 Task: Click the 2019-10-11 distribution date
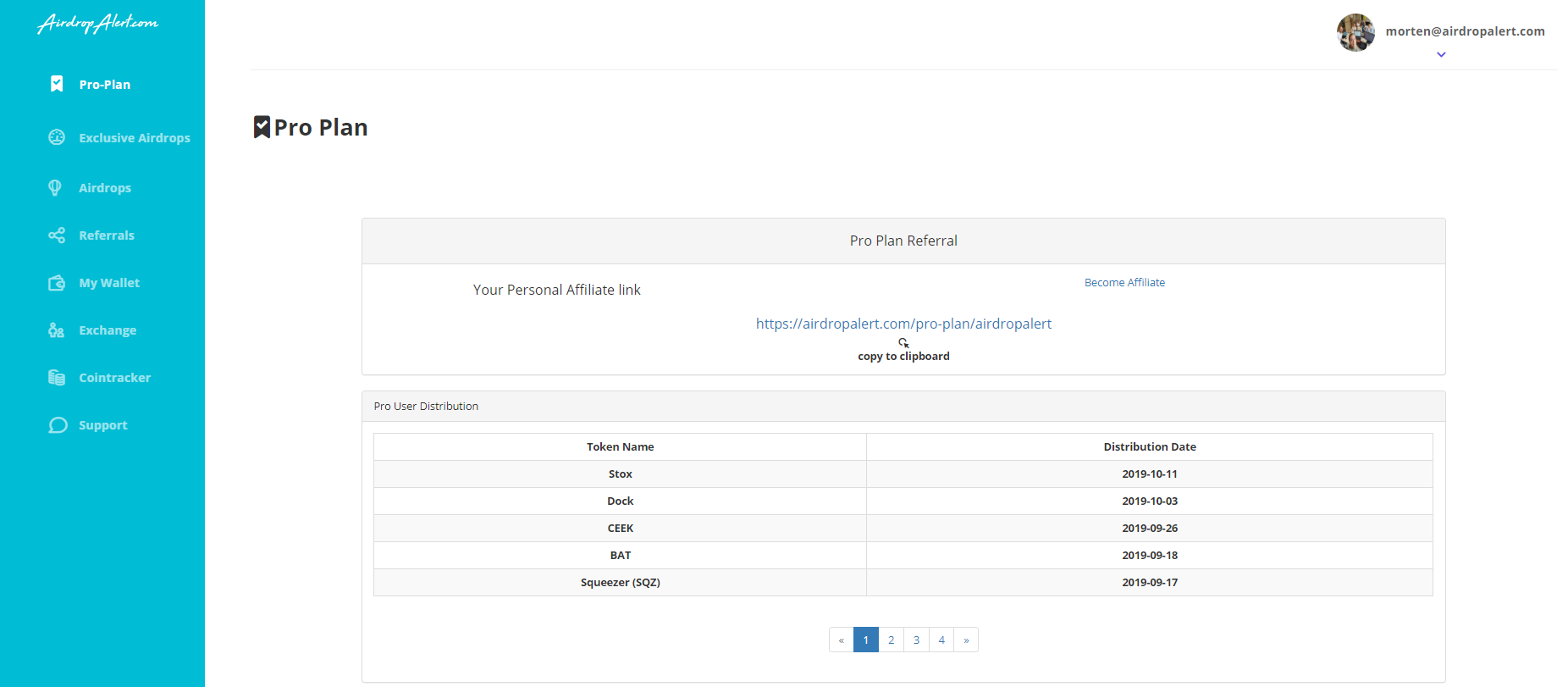pos(1150,474)
